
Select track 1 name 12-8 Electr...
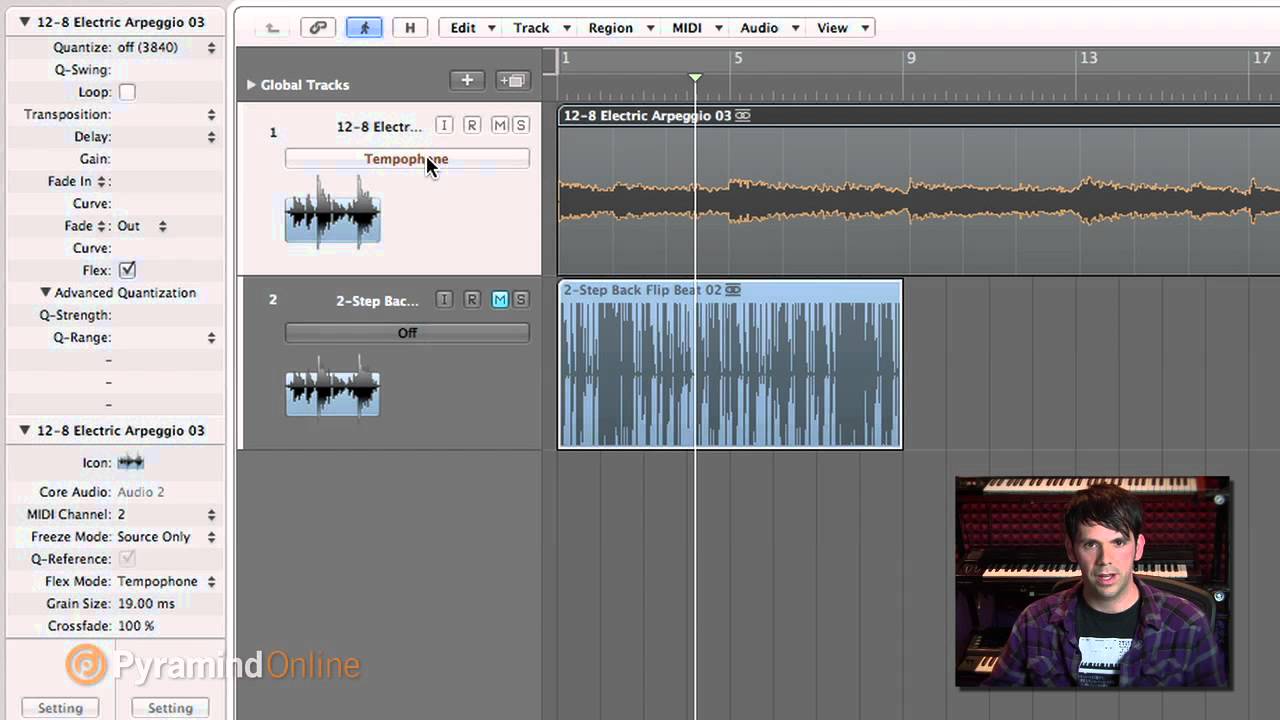(379, 127)
